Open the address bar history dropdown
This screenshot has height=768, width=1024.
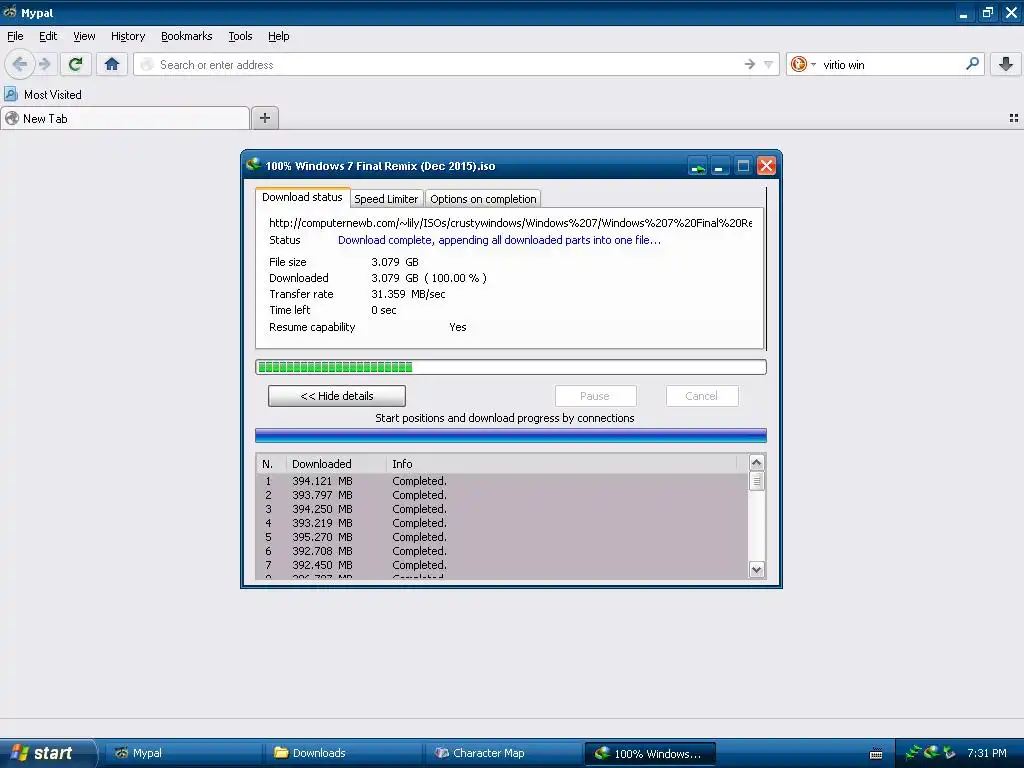pyautogui.click(x=769, y=65)
